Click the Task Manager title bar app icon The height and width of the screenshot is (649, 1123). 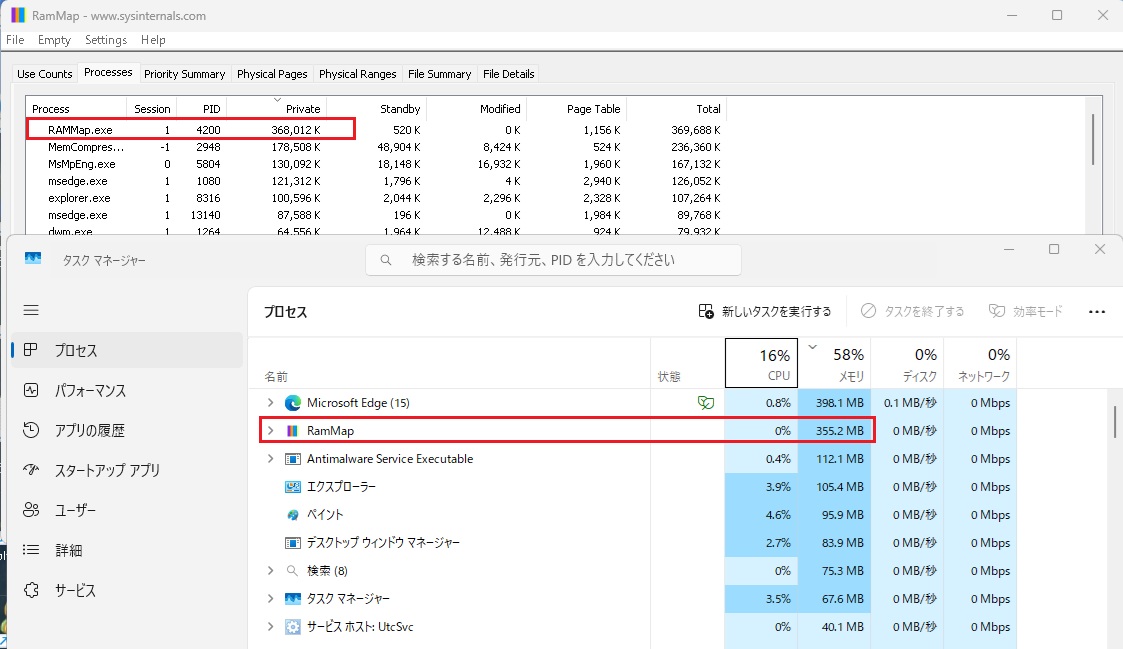click(x=33, y=259)
